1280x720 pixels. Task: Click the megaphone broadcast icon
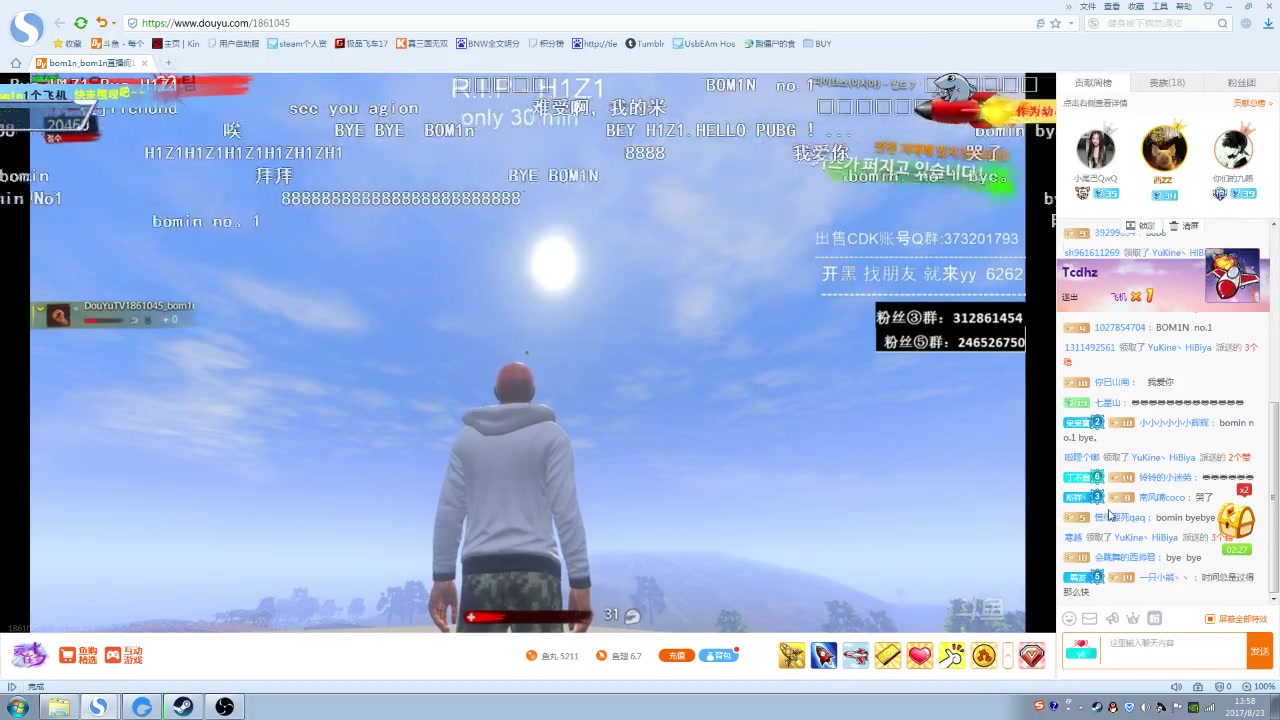pyautogui.click(x=1112, y=619)
